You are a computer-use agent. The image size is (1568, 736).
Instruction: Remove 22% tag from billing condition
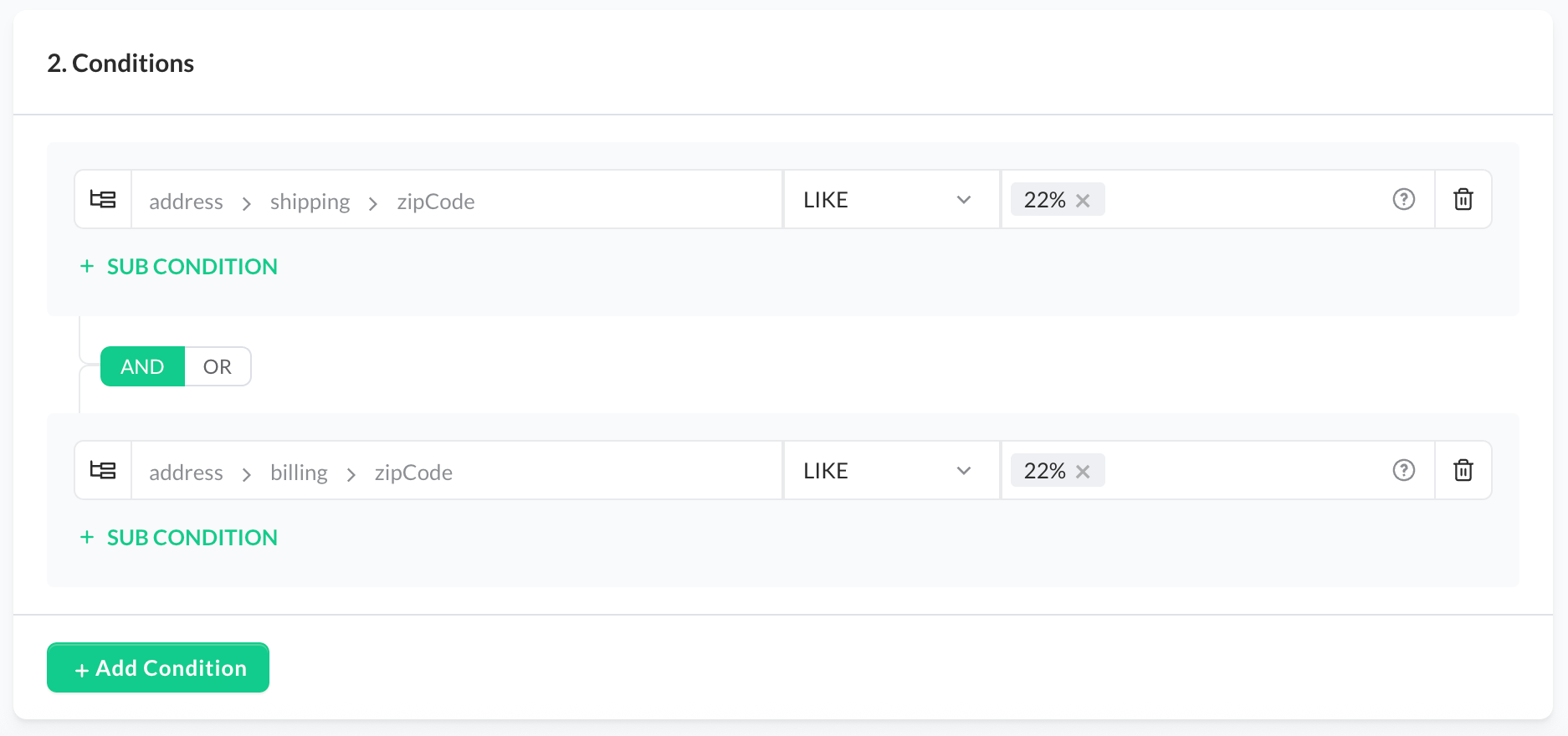[1083, 472]
